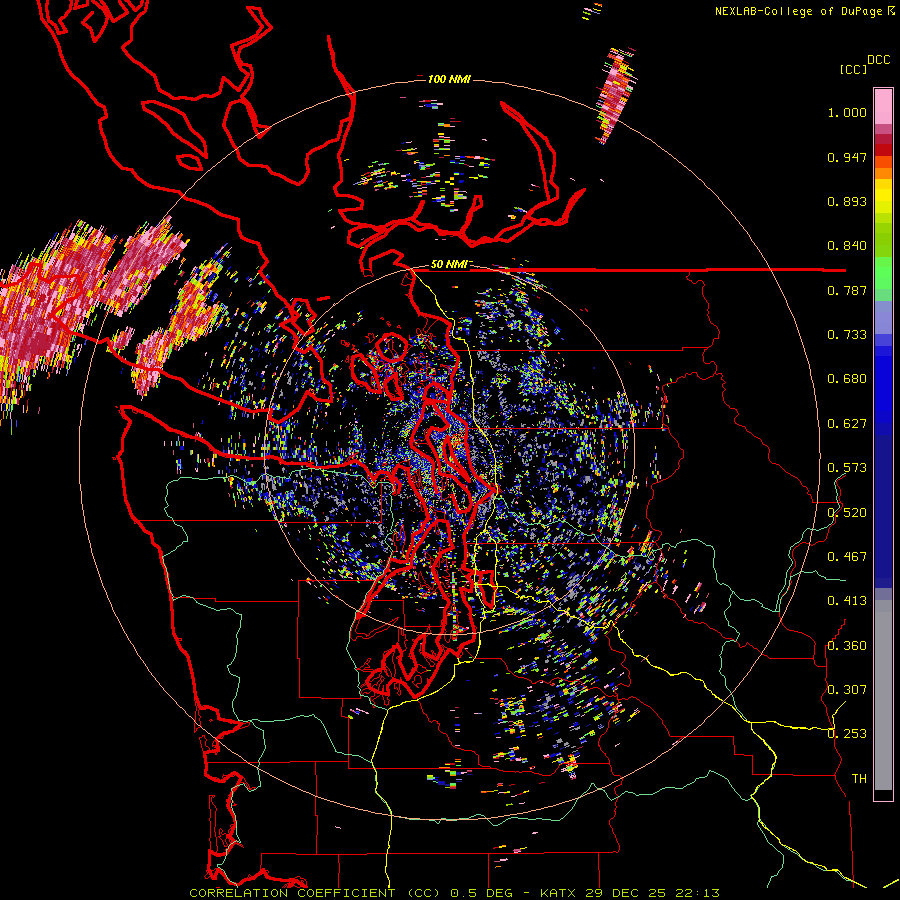Screen dimensions: 900x900
Task: Click the 0.573 scale value
Action: coord(847,468)
